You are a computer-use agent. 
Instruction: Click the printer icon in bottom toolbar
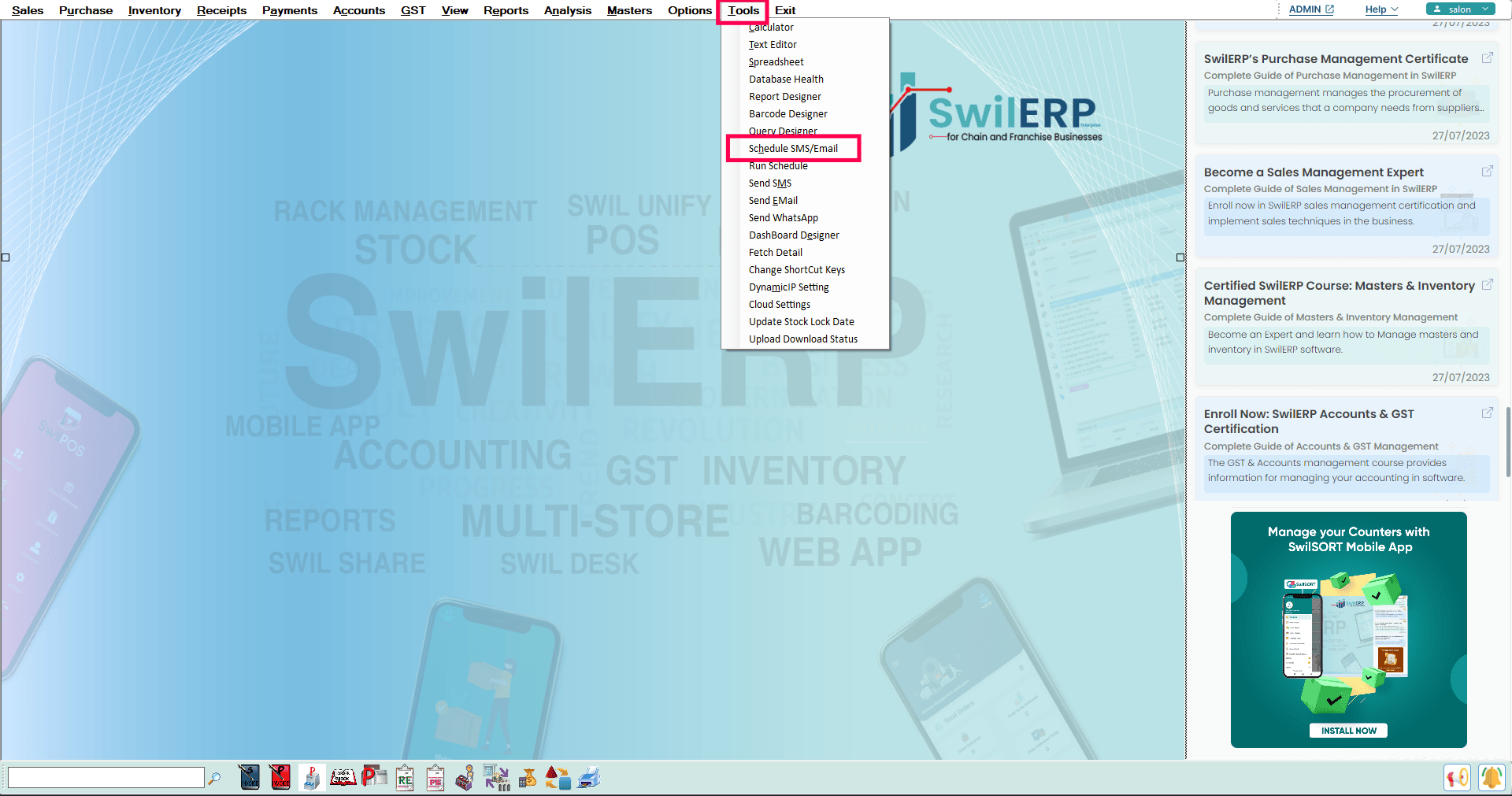click(x=589, y=777)
